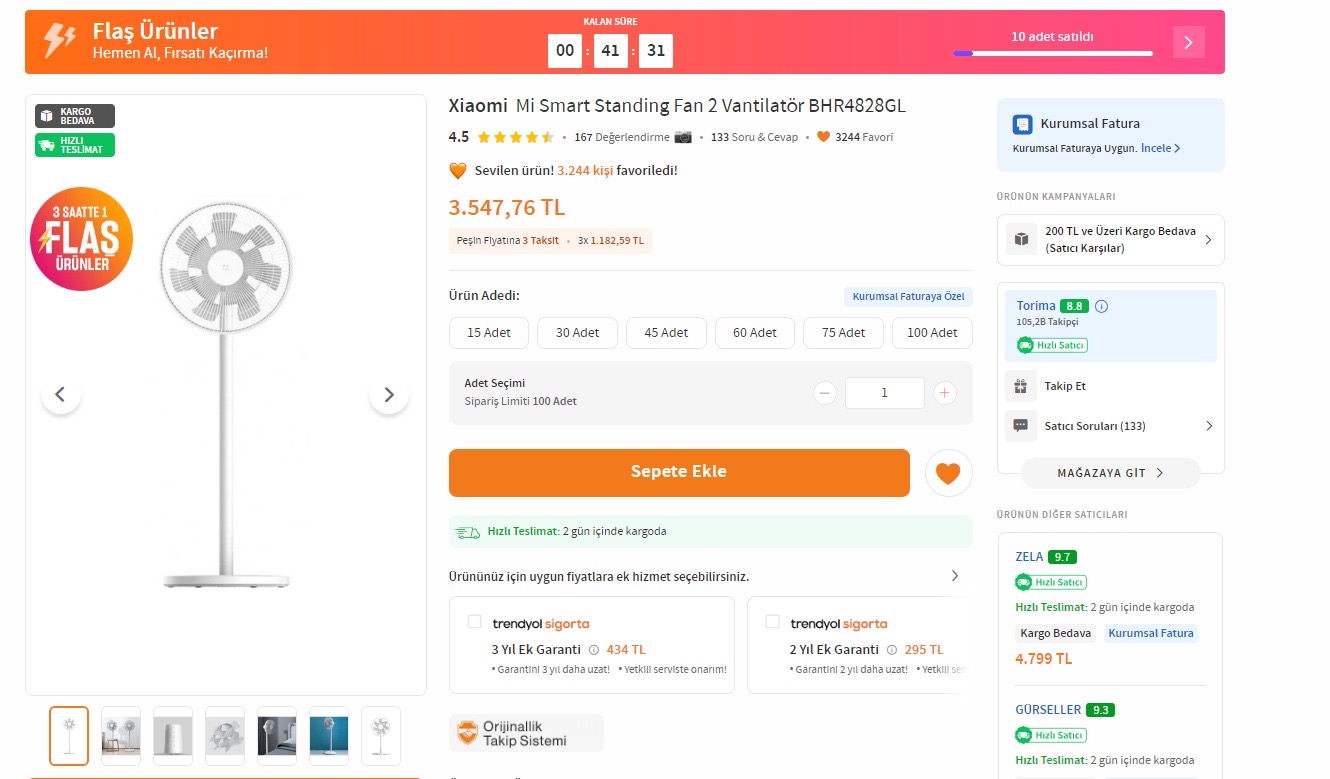This screenshot has width=1330, height=779.
Task: Click the cargo box campaign icon
Action: [x=1021, y=239]
